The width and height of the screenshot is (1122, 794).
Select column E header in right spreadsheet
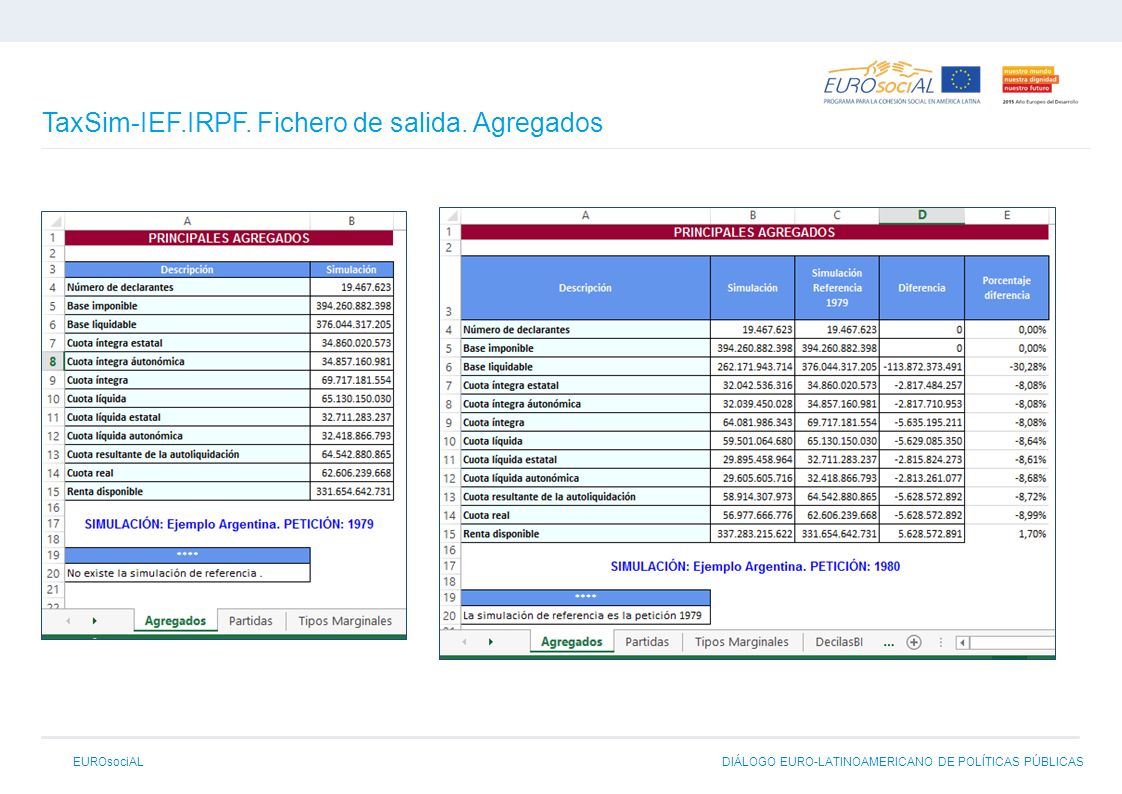pyautogui.click(x=1006, y=215)
